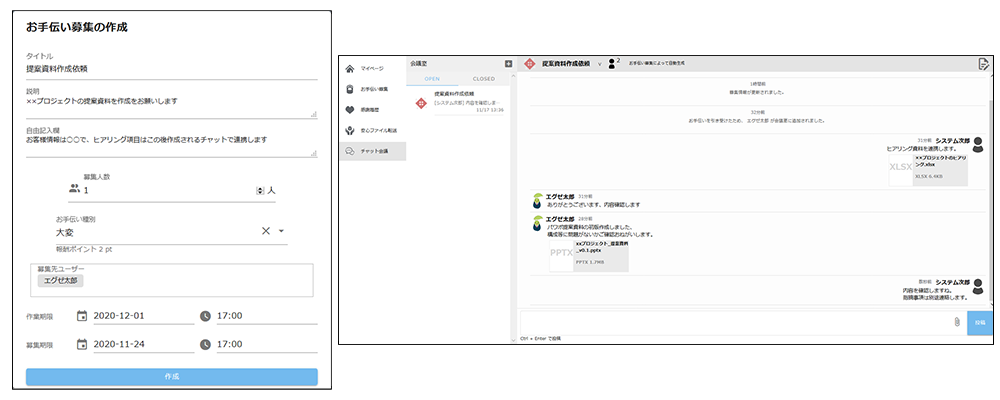
Task: Show members via the person icon
Action: click(612, 63)
